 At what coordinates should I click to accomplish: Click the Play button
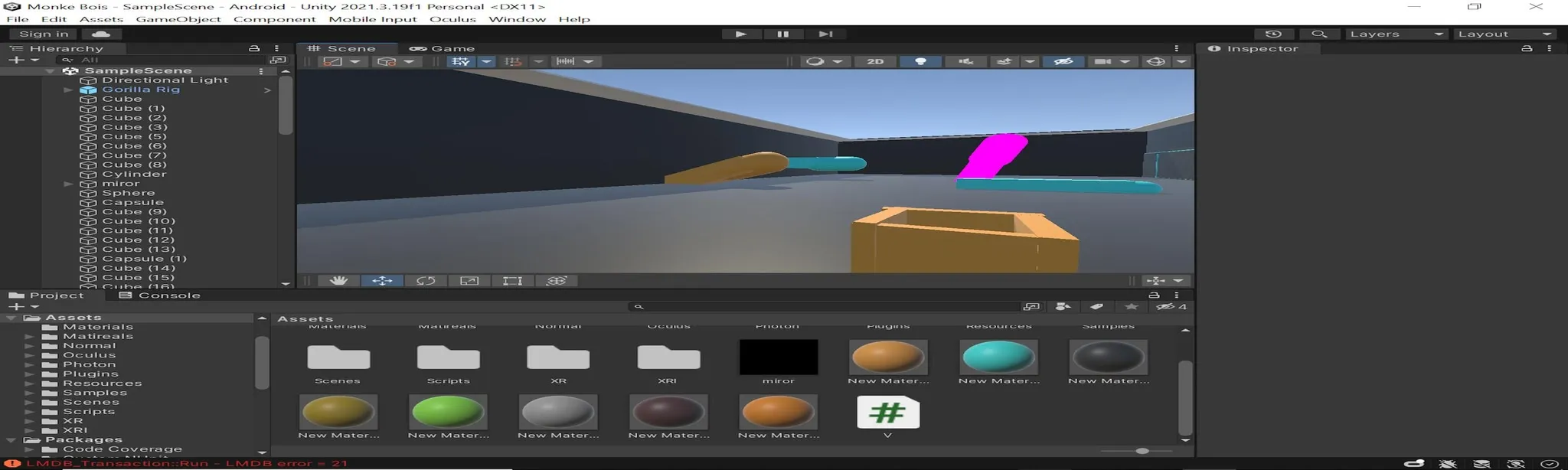click(740, 34)
